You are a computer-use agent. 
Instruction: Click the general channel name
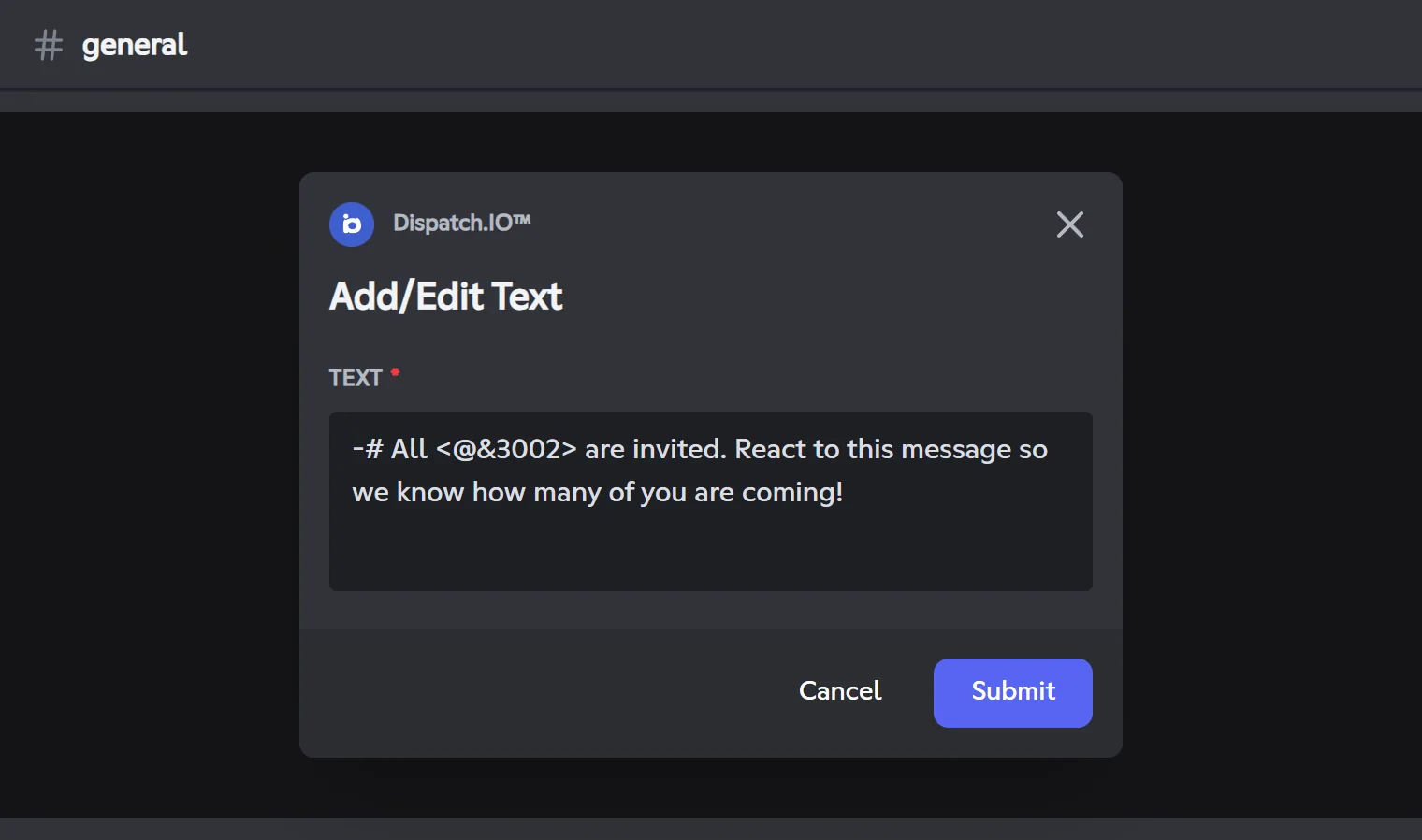[135, 45]
